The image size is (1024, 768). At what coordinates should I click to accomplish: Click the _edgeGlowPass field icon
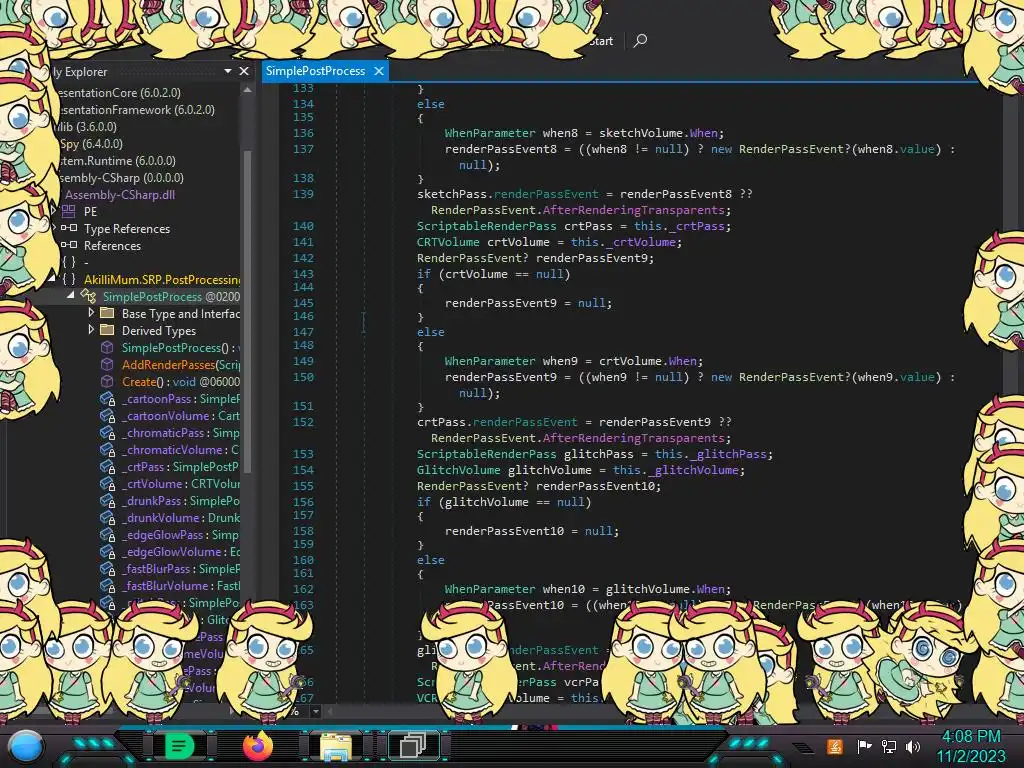point(108,534)
